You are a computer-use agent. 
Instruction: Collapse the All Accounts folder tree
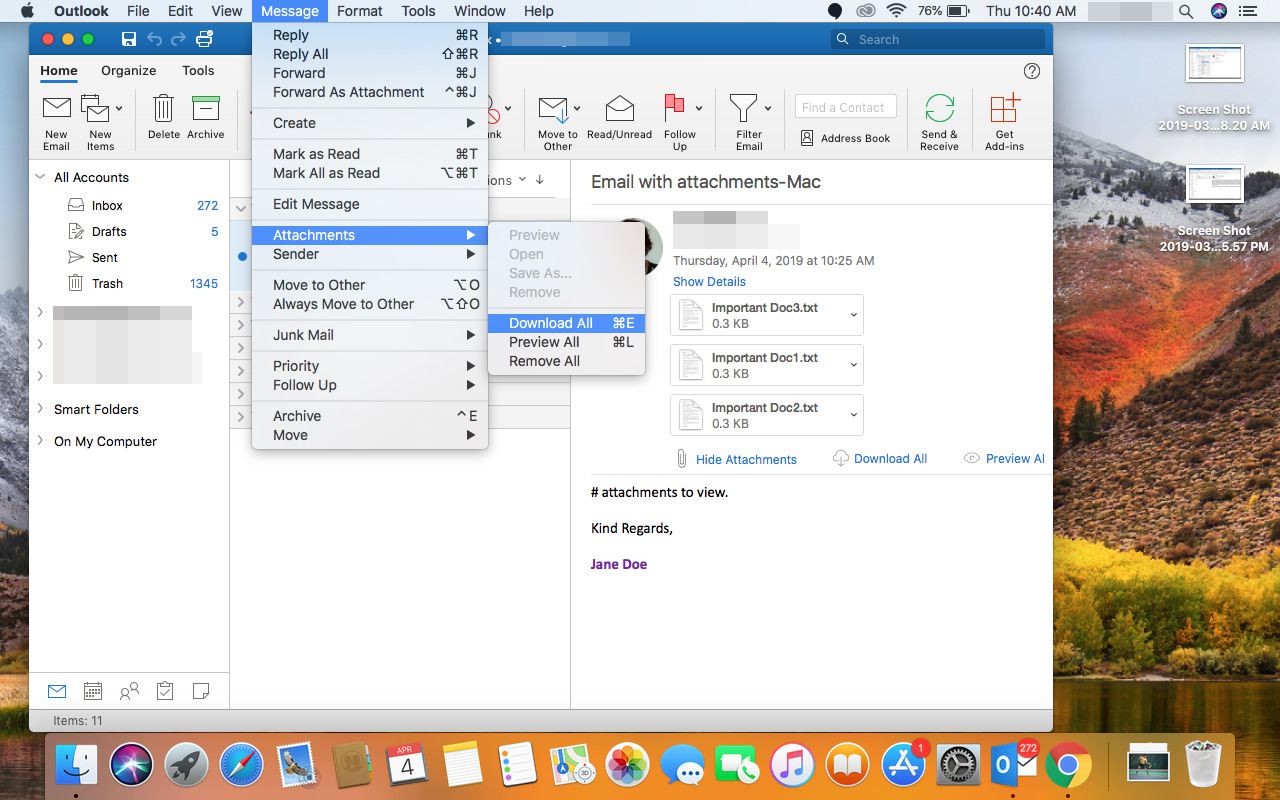click(x=41, y=177)
